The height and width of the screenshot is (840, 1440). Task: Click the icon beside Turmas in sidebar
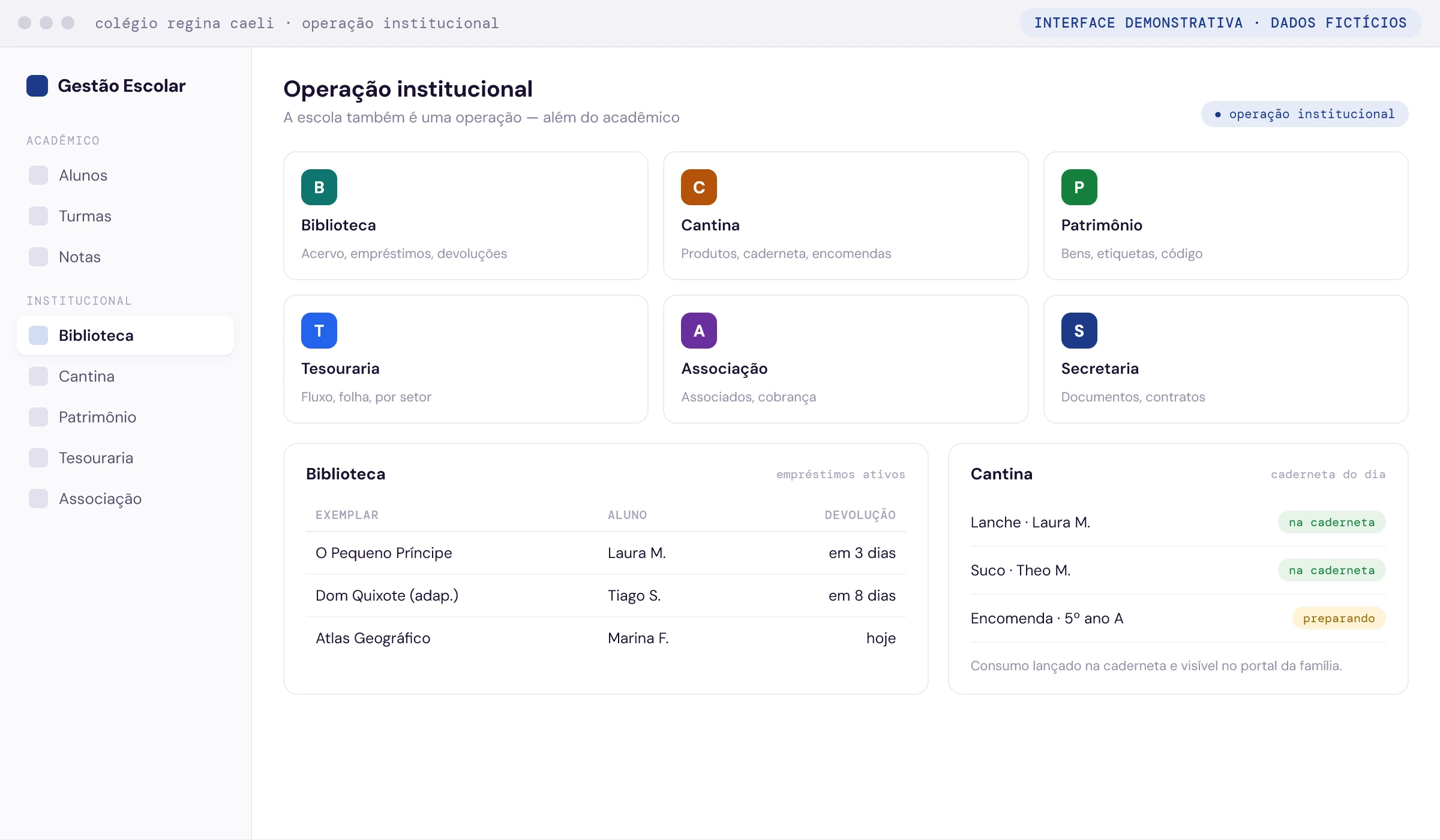[38, 216]
